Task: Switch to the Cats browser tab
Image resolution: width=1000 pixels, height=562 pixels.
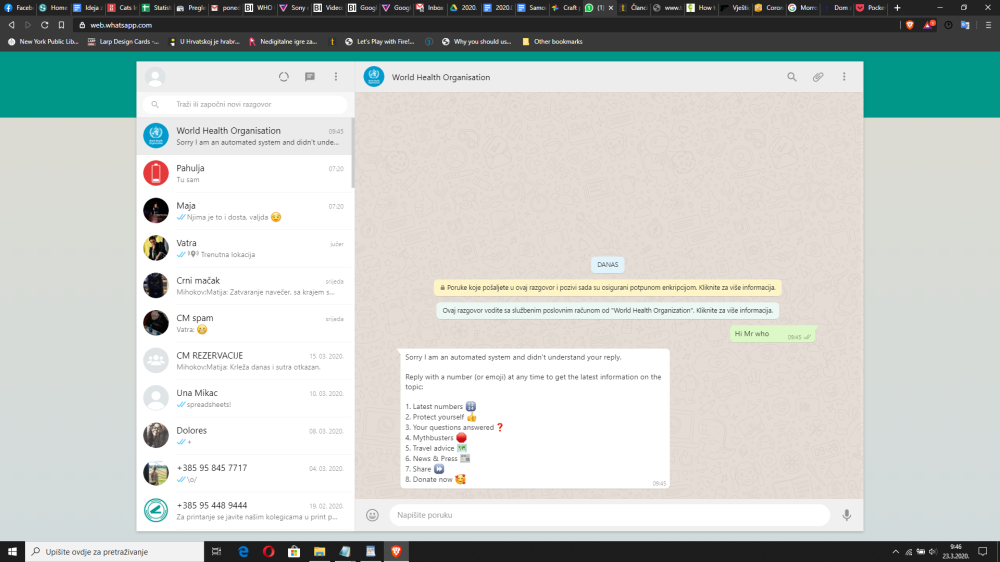Action: pyautogui.click(x=121, y=8)
